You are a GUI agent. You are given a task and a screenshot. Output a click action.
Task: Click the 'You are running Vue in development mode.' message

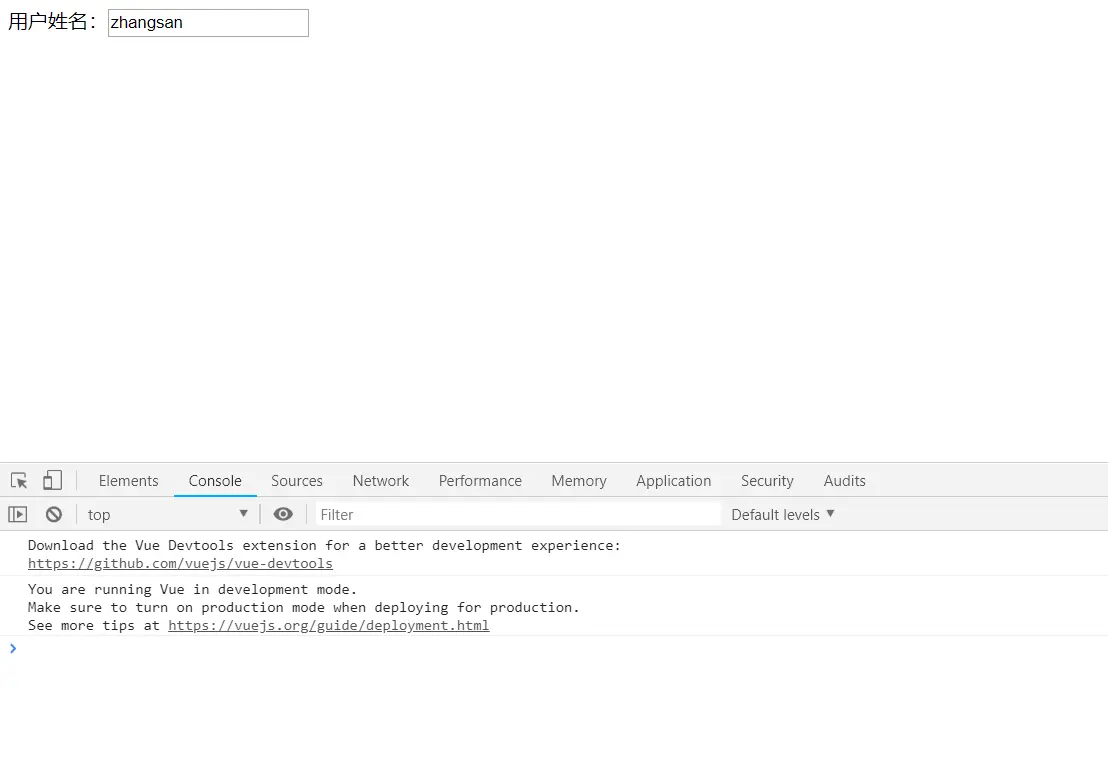click(192, 589)
